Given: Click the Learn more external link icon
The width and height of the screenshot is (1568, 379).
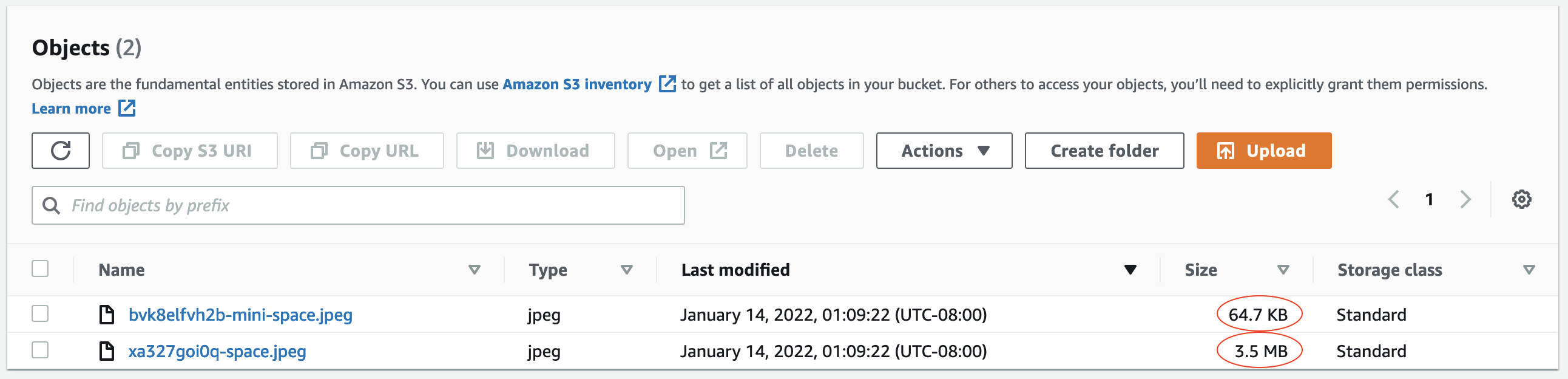Looking at the screenshot, I should point(127,108).
